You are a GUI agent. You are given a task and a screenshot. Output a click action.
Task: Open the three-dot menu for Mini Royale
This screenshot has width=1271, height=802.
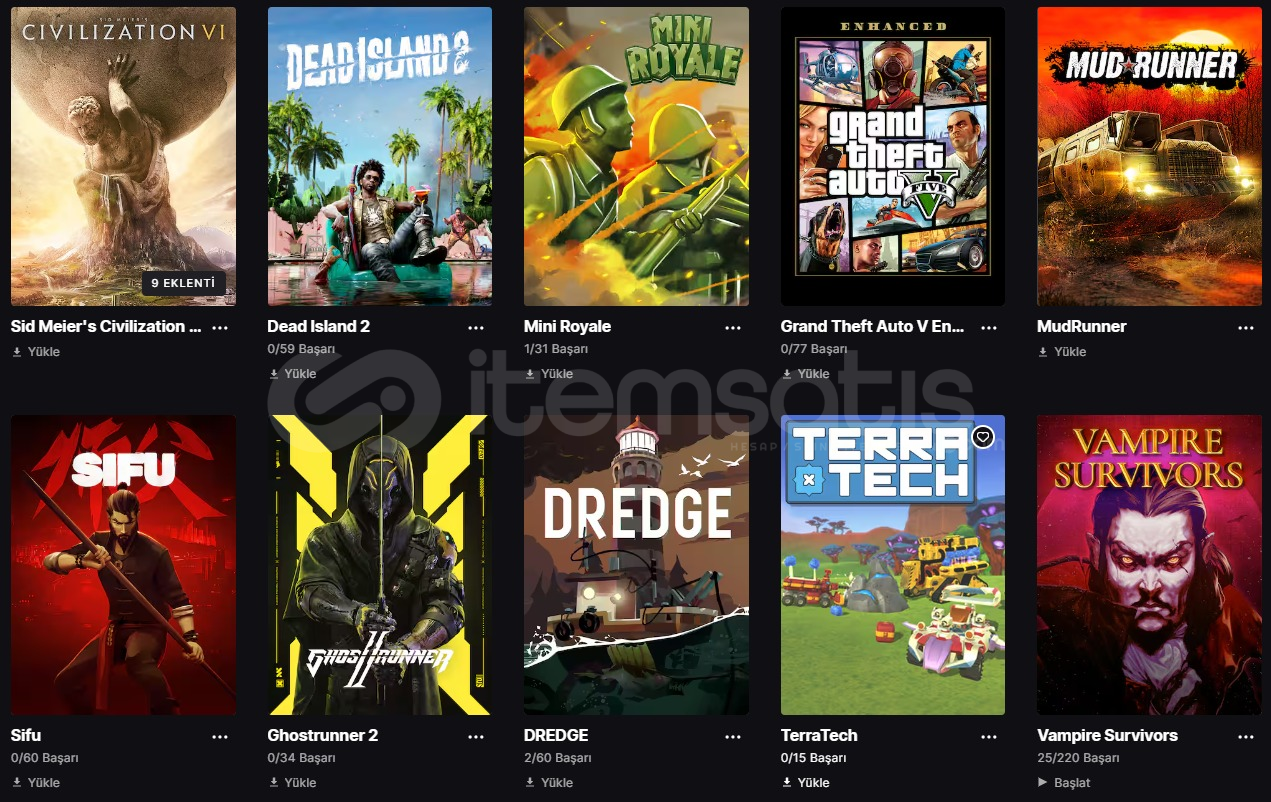[733, 327]
